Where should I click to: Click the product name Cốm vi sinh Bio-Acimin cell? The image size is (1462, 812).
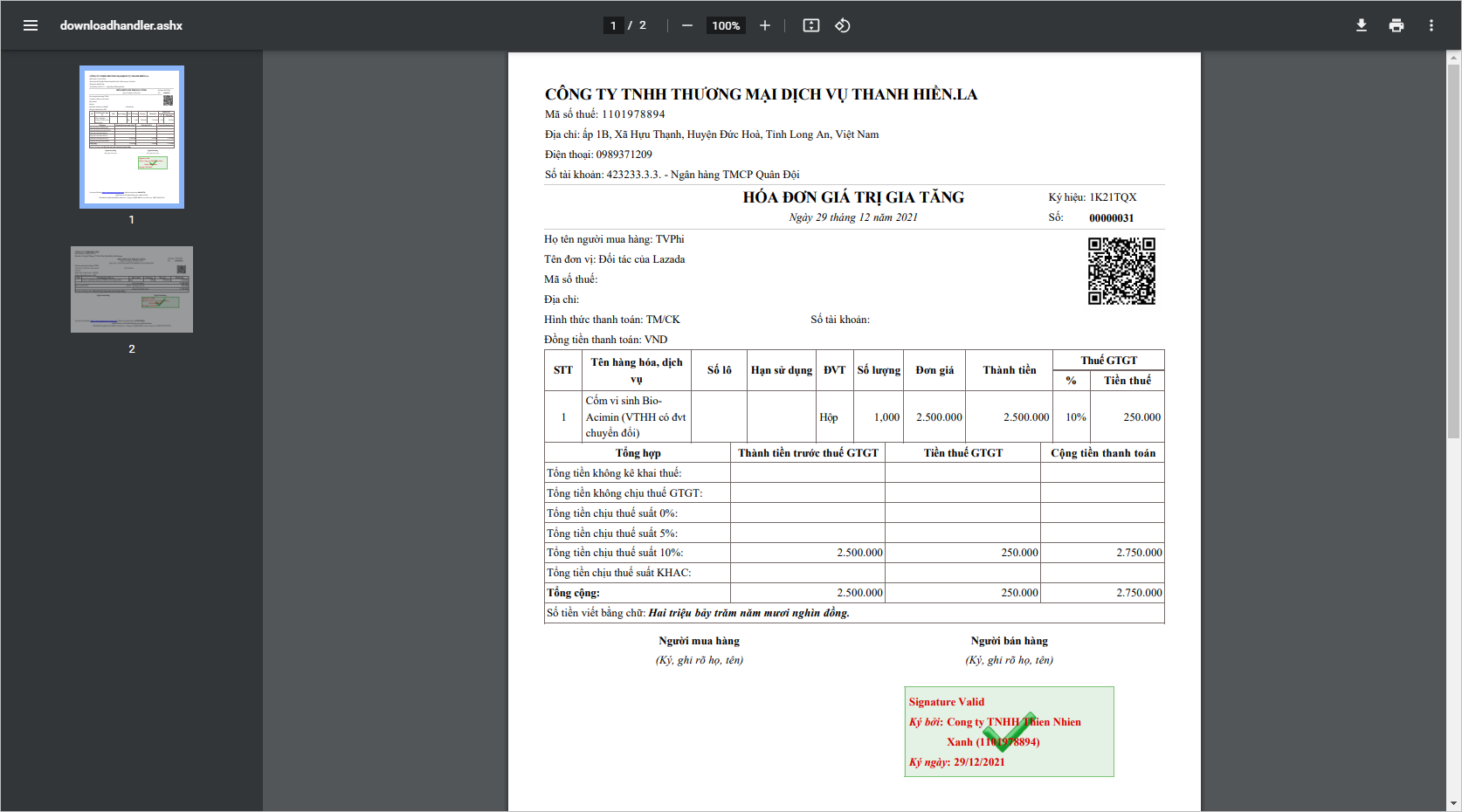pyautogui.click(x=636, y=417)
